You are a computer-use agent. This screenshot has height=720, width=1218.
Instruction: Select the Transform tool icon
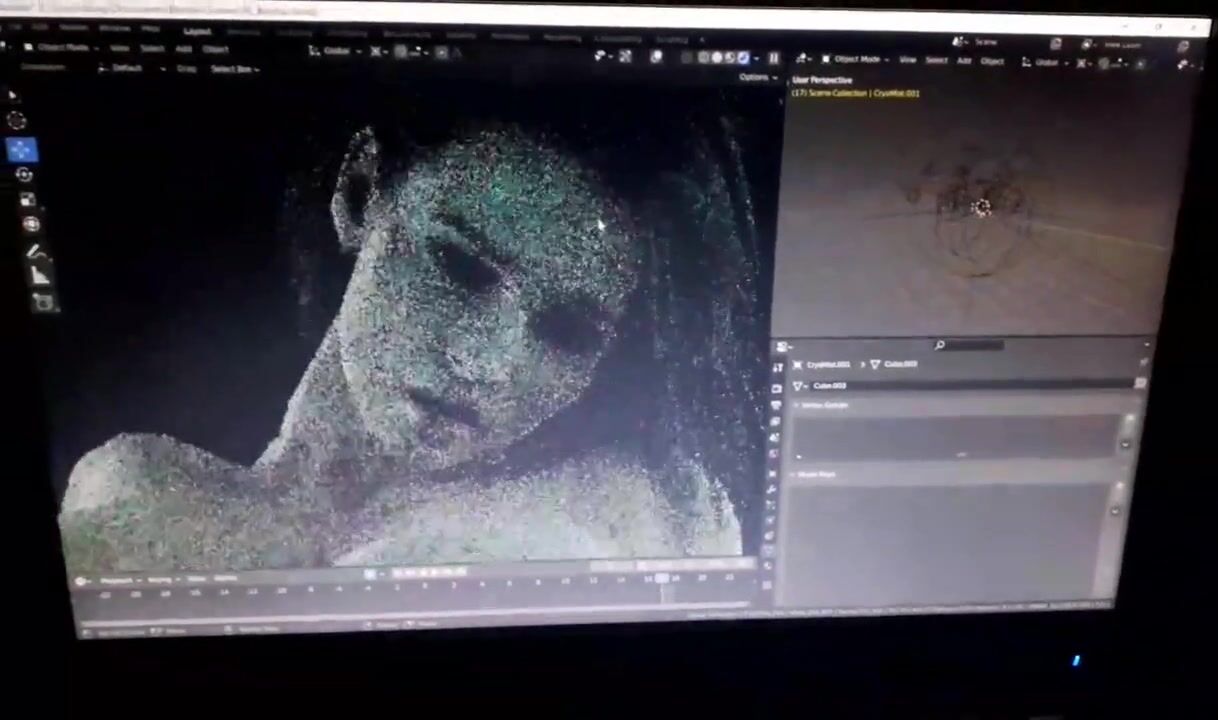point(30,225)
